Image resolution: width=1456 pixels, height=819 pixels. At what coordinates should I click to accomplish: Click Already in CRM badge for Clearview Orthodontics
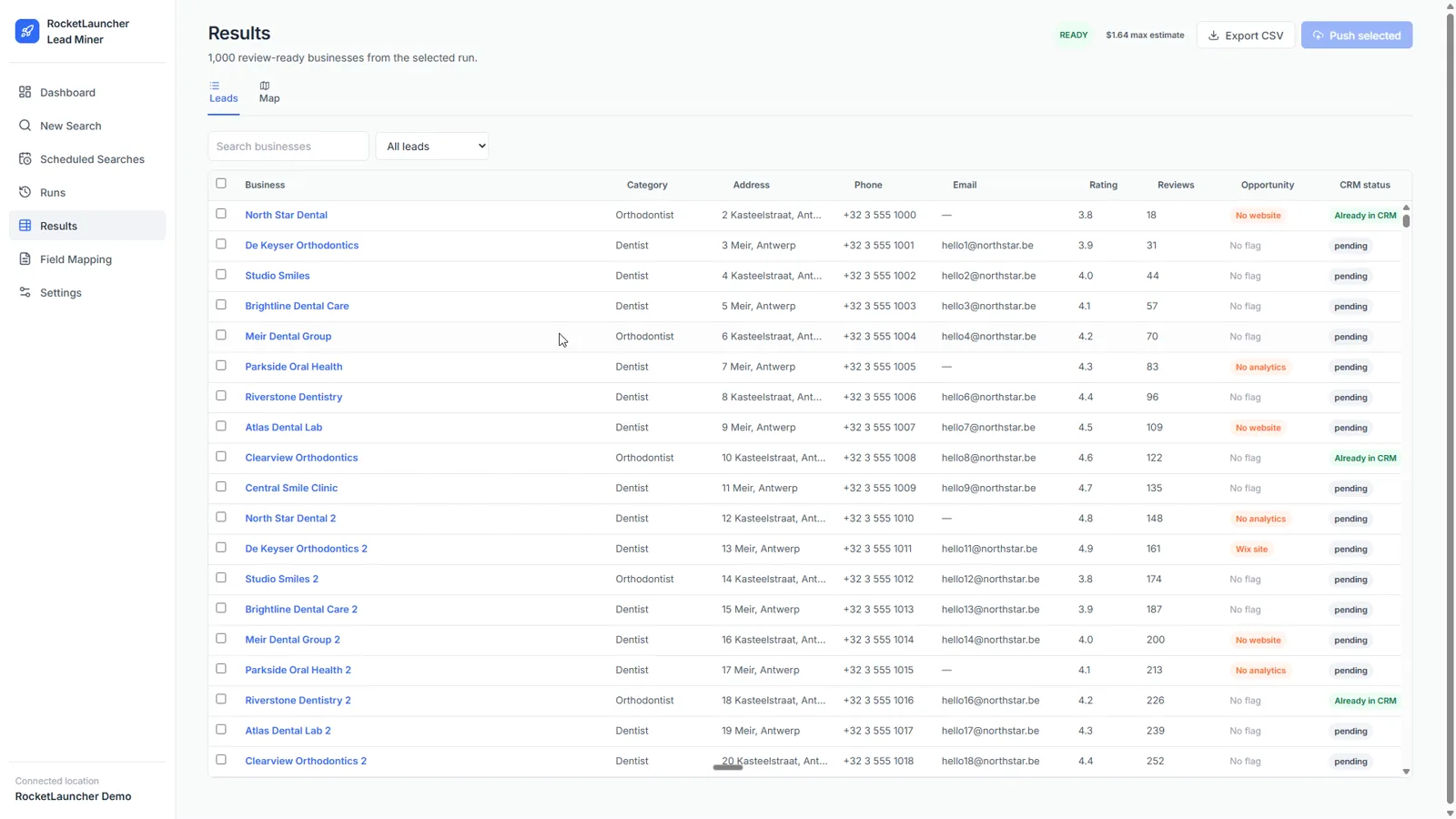click(x=1365, y=458)
